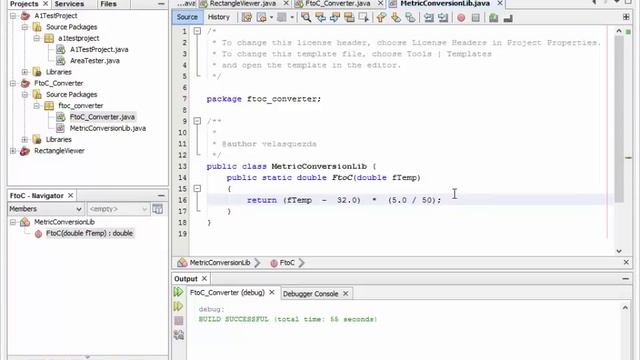640x360 pixels.
Task: Select the Debugger Console tab
Action: coord(310,294)
